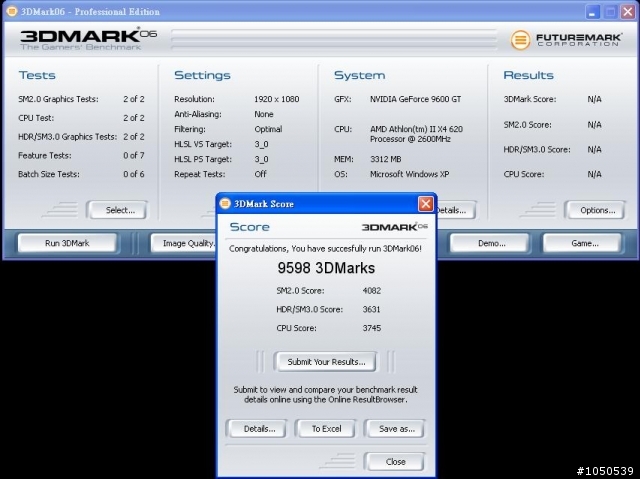Click Anti-Aliasing value 'None'

[x=264, y=114]
